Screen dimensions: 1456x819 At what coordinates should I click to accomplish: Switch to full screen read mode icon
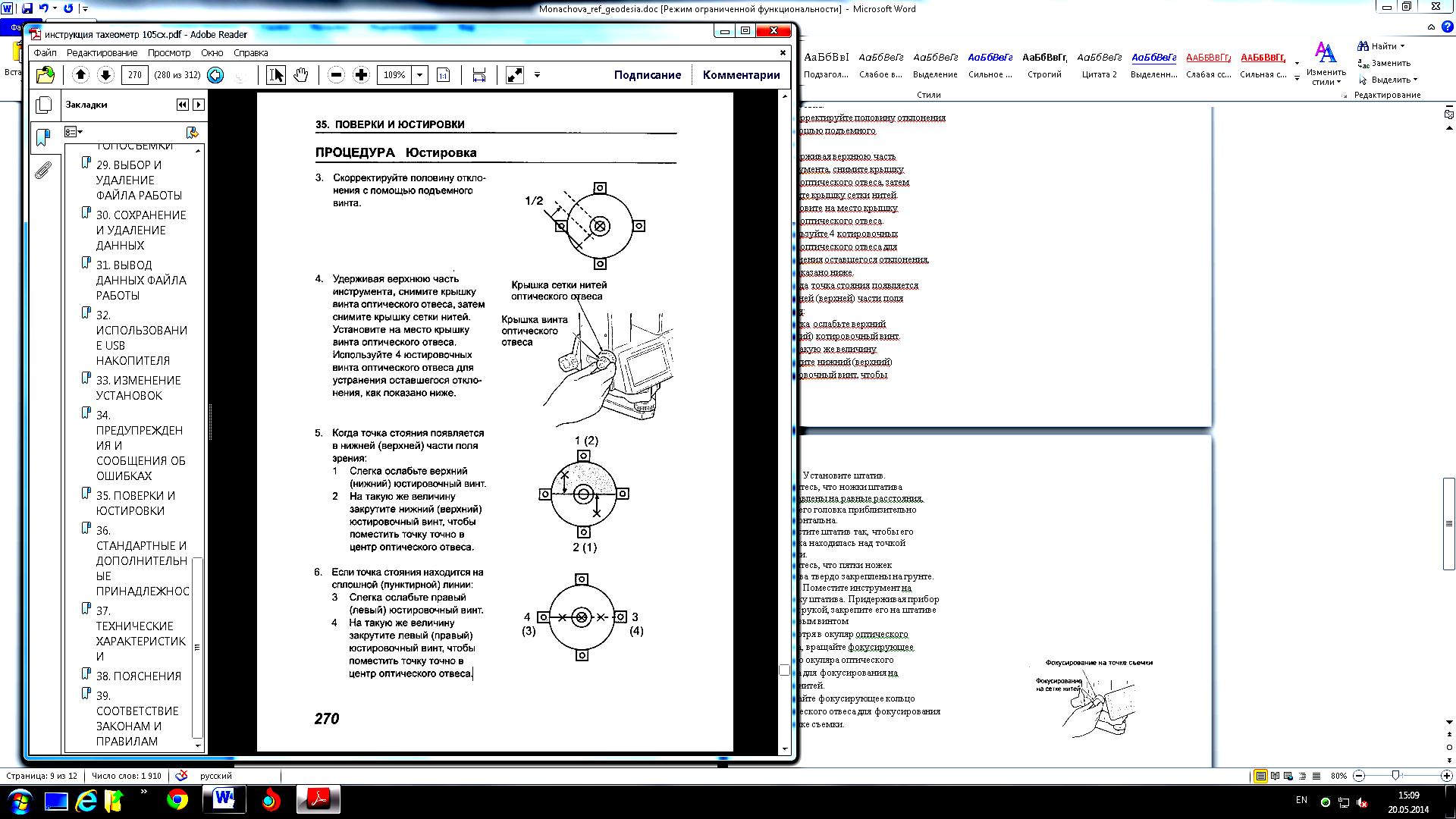(514, 74)
